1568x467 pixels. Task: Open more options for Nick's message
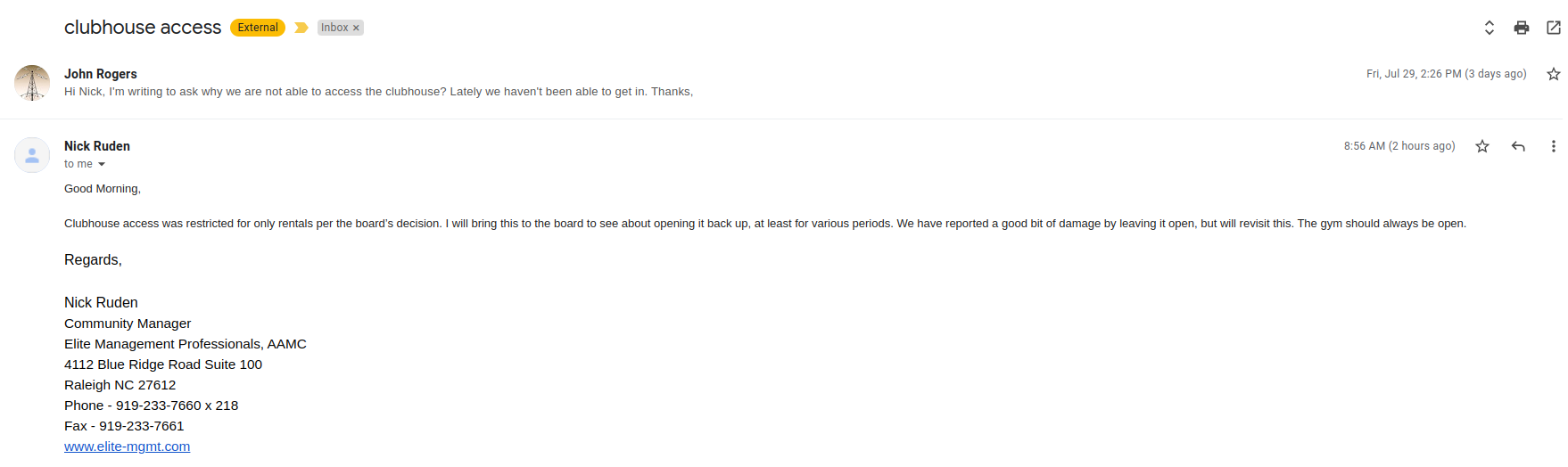[x=1553, y=146]
